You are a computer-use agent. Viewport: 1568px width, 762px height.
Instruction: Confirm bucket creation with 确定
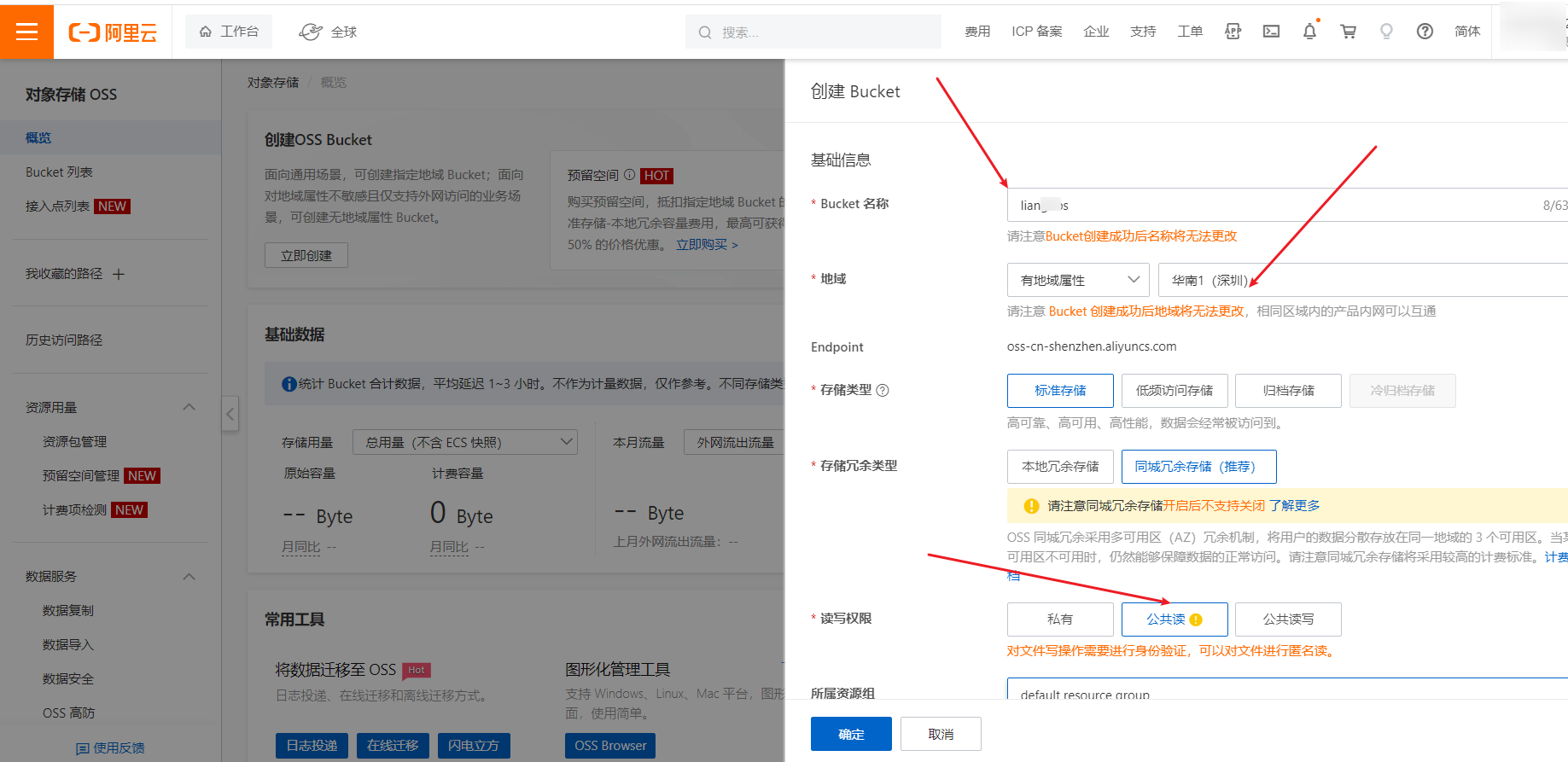click(x=851, y=734)
